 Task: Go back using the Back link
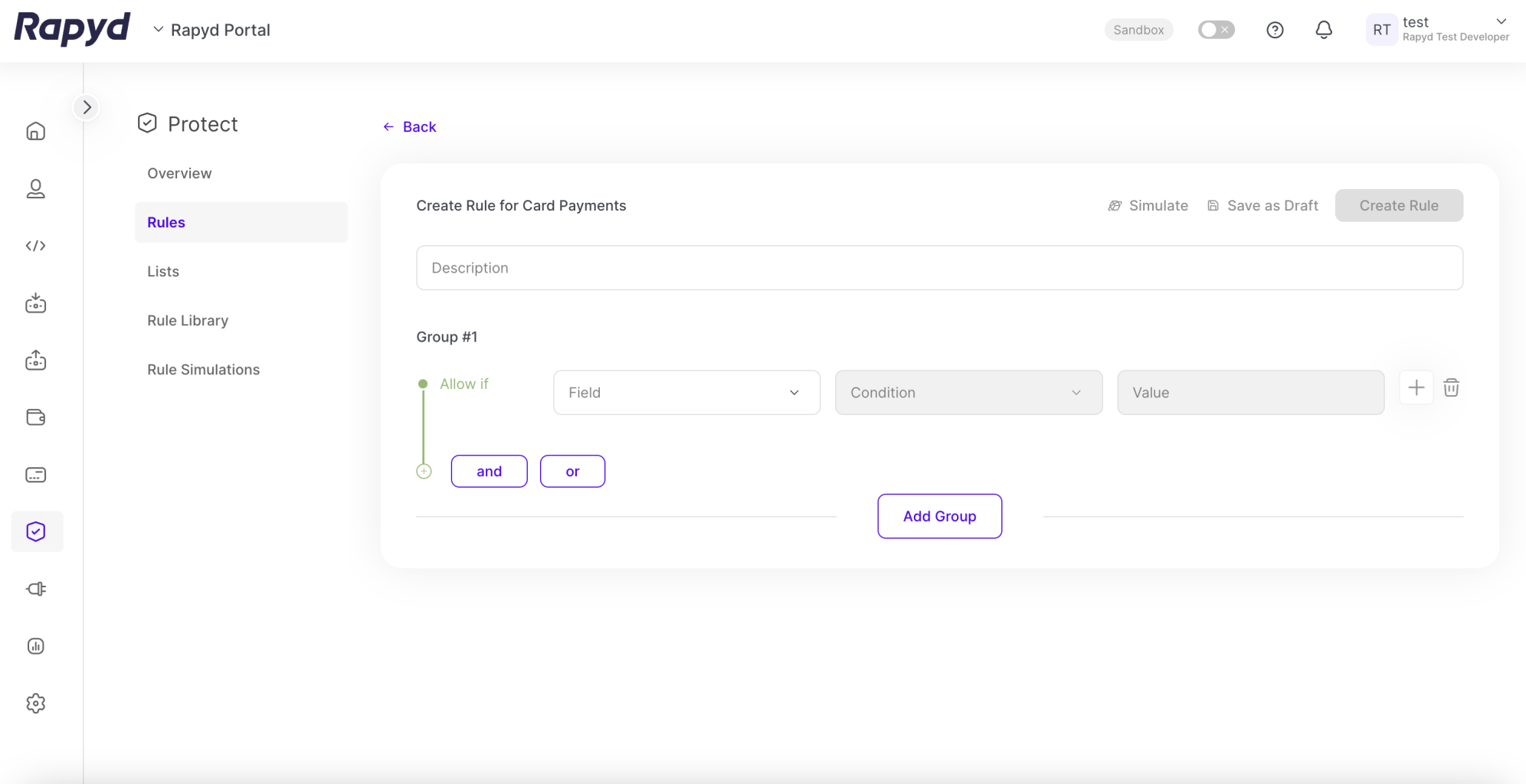410,127
